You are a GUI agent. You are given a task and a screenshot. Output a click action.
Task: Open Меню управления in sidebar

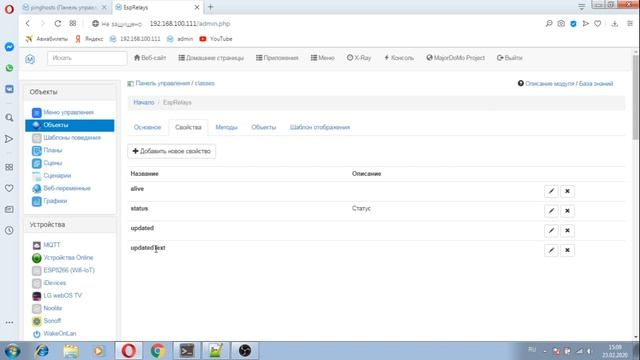[69, 112]
